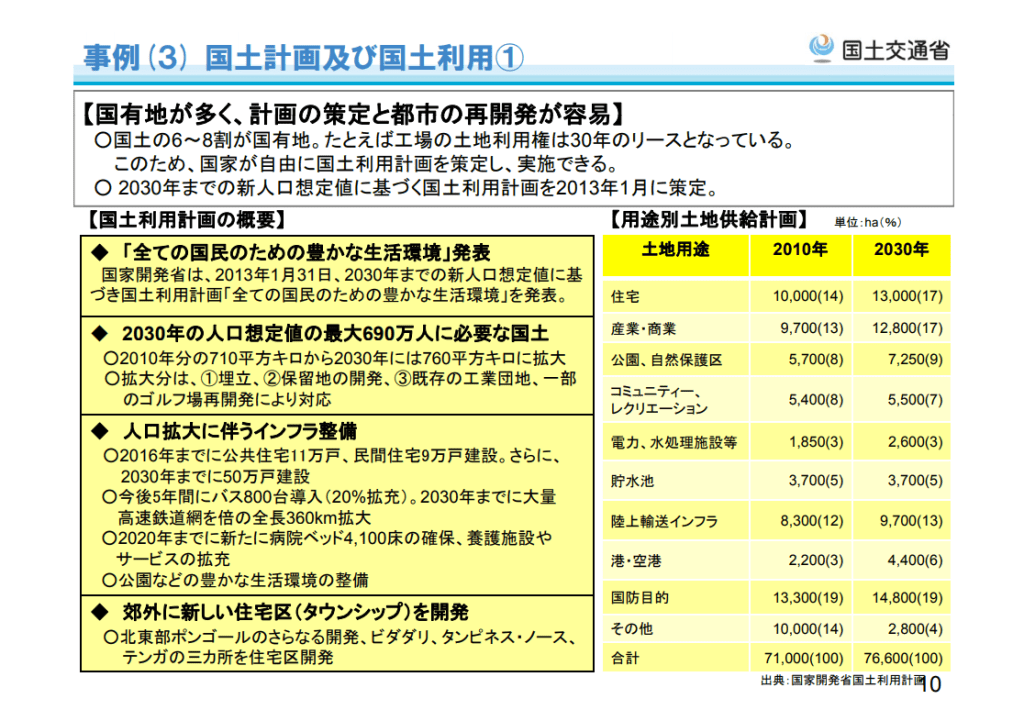Screen dimensions: 1024x721
Task: Select the 【用途別土地供給計画】 table title
Action: [x=708, y=218]
